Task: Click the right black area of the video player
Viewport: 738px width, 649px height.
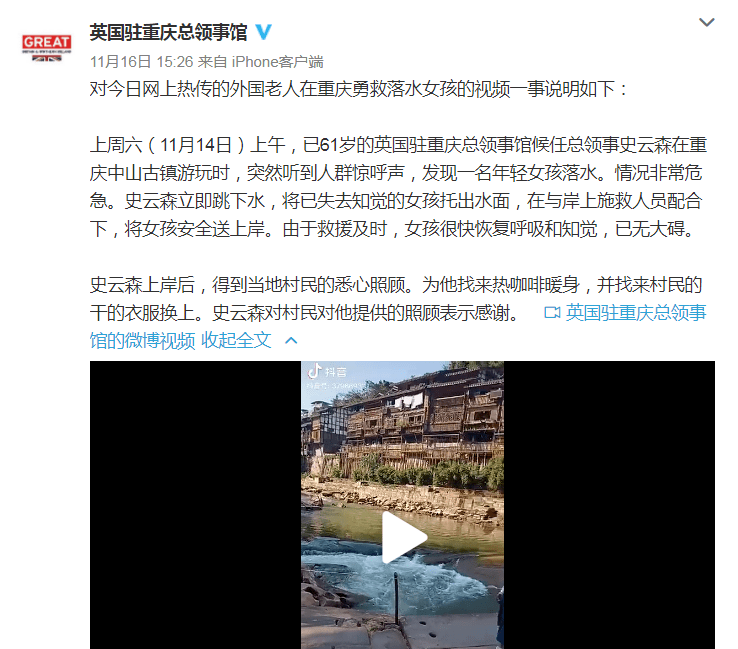Action: [609, 505]
